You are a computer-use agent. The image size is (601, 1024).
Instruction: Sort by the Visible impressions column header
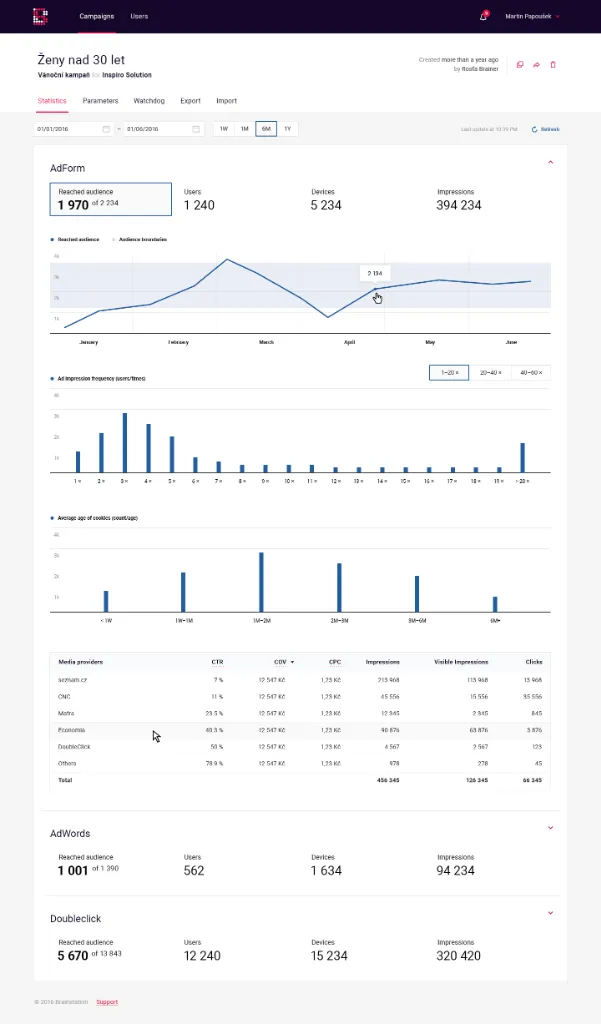(x=461, y=662)
